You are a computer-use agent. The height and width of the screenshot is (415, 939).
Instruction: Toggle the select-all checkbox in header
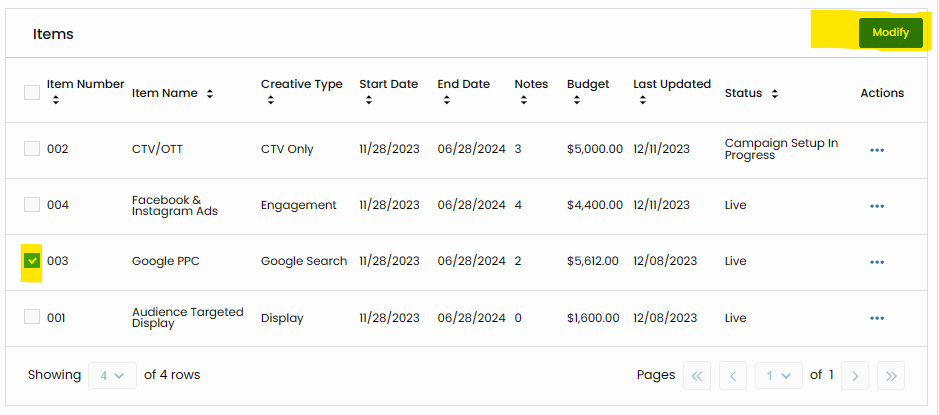(x=32, y=93)
